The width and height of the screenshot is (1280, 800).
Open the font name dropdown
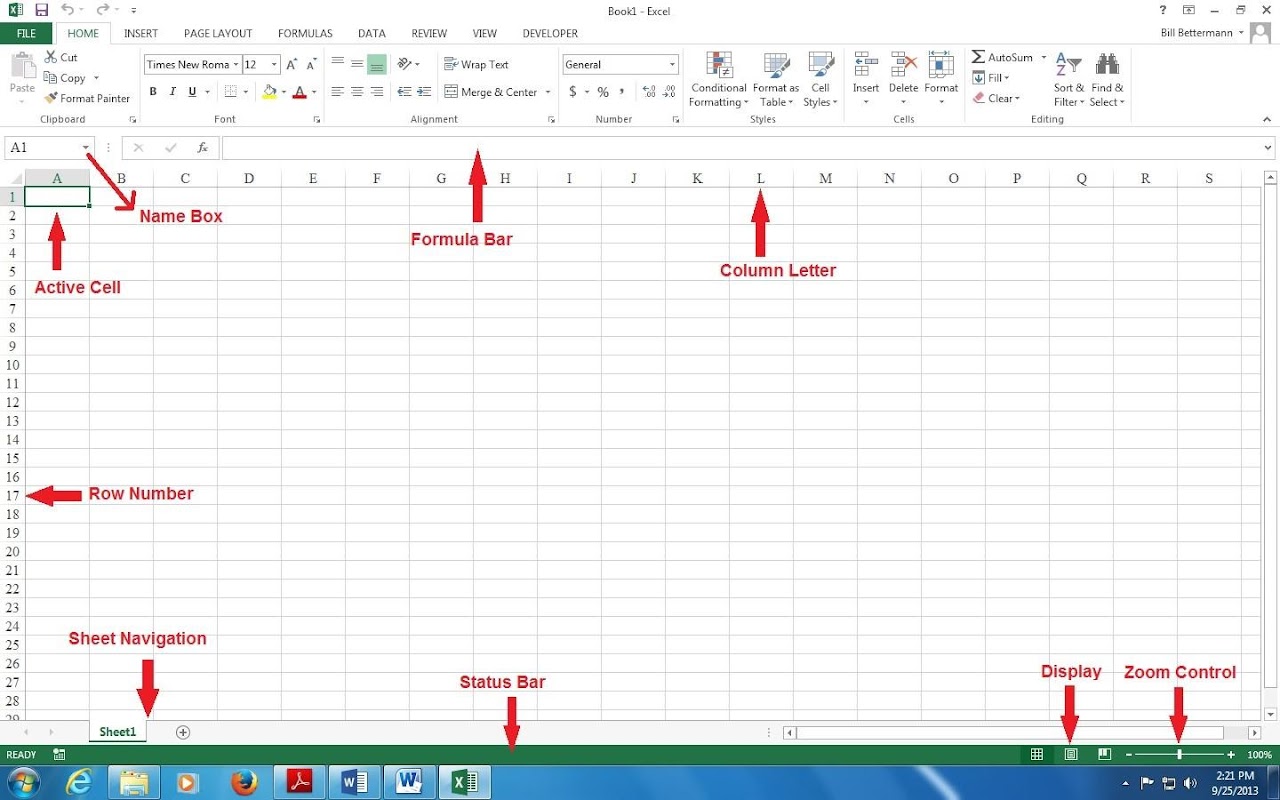tap(236, 65)
